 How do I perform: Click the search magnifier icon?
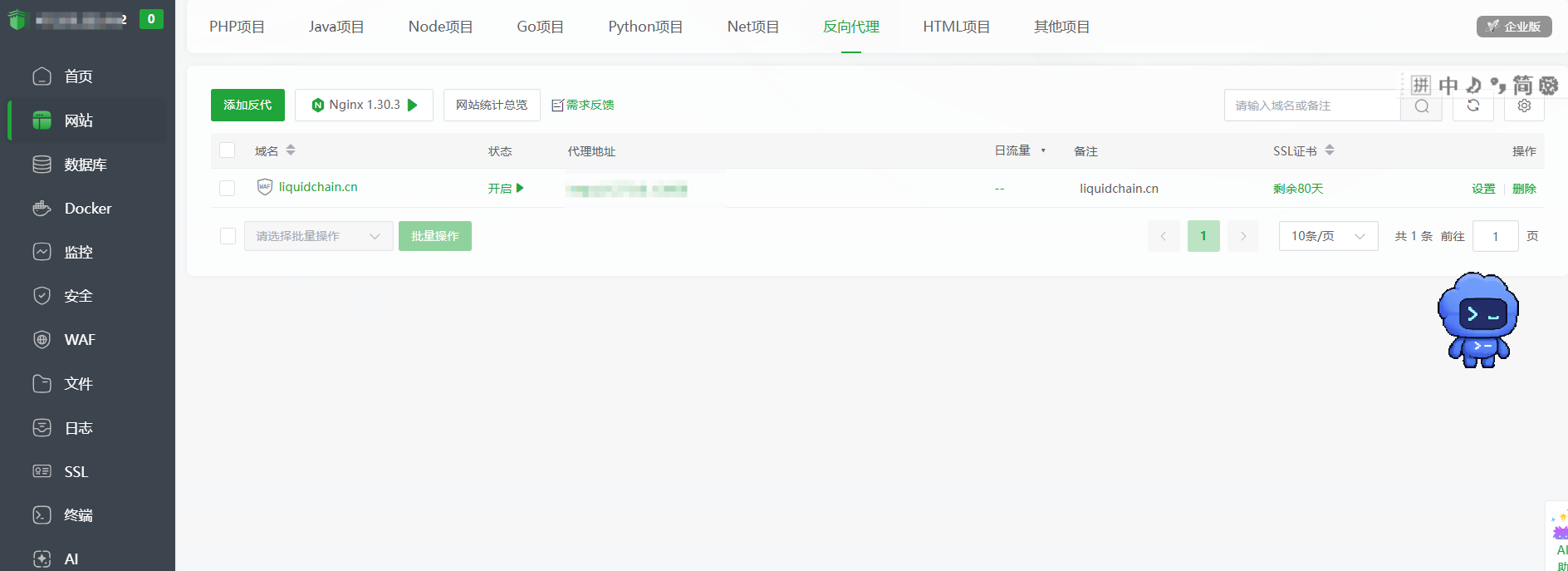pos(1422,106)
